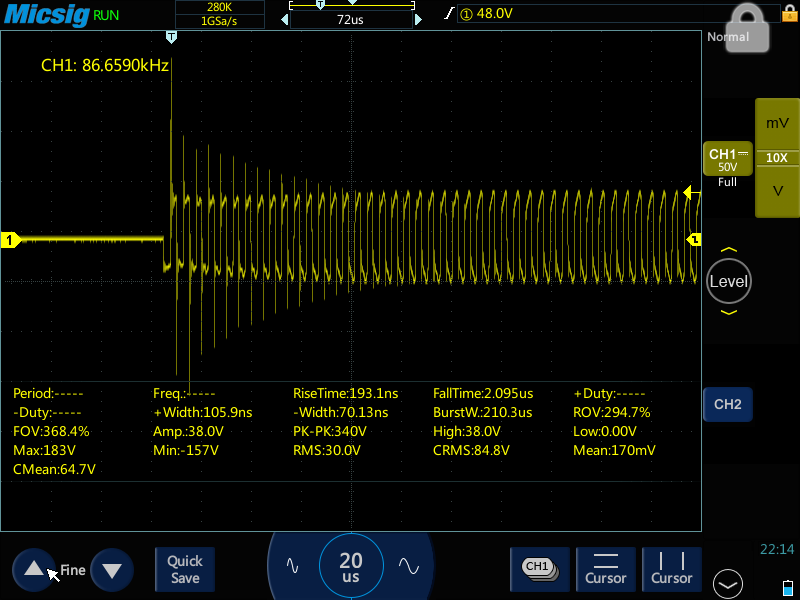This screenshot has width=800, height=600.
Task: Select the T trigger position marker
Action: (x=171, y=37)
